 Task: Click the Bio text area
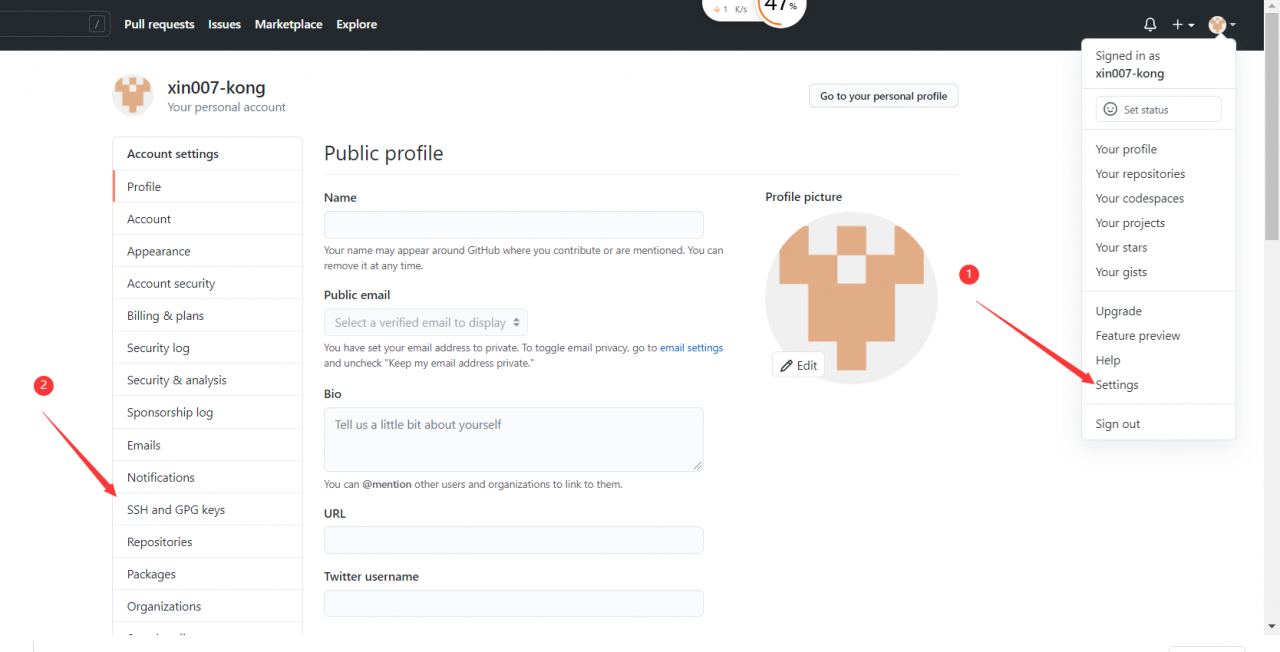[513, 439]
